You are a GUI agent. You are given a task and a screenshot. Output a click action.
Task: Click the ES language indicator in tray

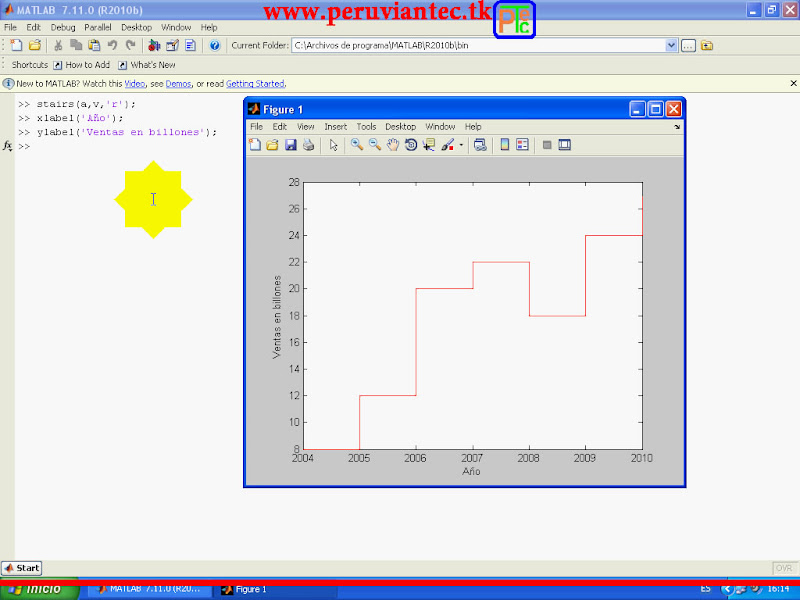click(x=706, y=589)
